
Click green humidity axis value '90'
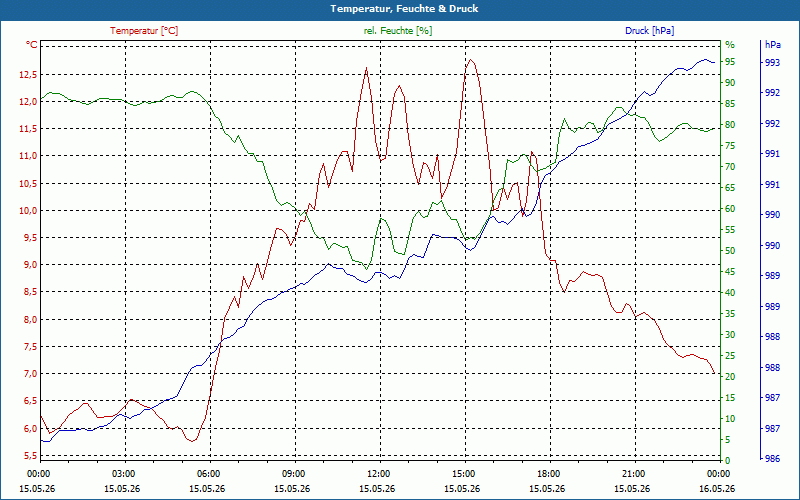730,83
